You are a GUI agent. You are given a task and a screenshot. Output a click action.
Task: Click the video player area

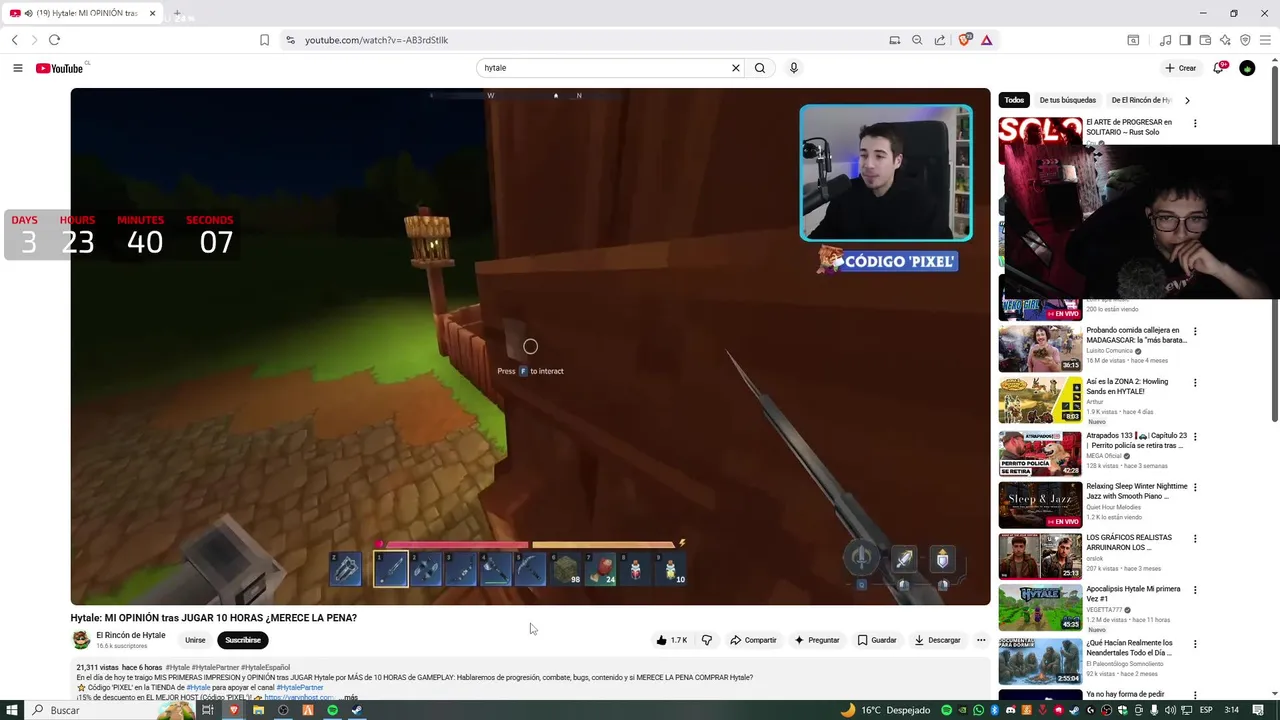530,346
